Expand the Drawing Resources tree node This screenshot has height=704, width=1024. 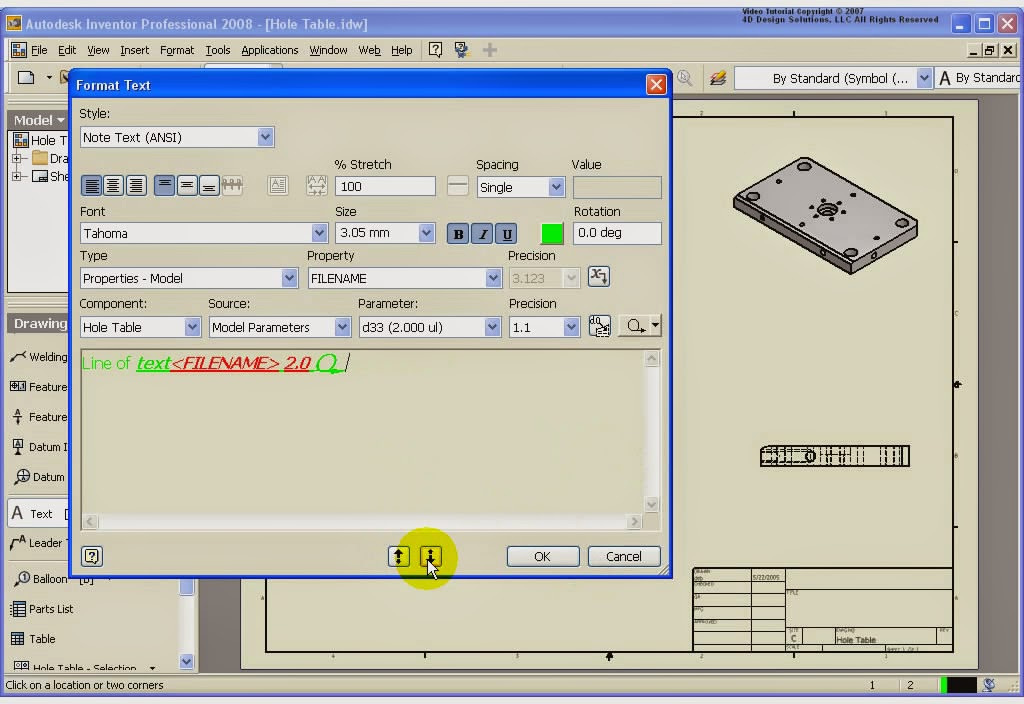[x=17, y=158]
